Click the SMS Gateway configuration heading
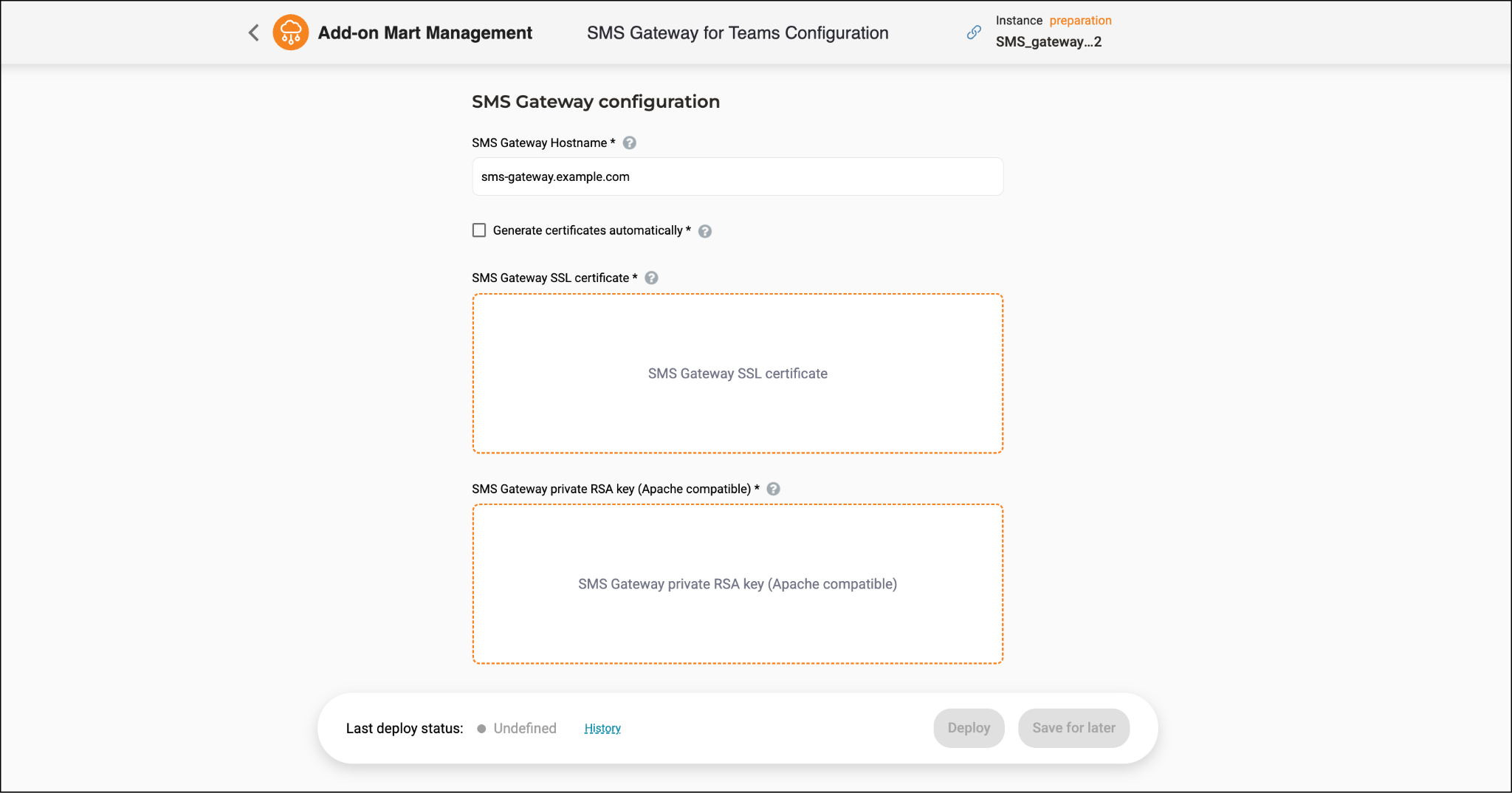This screenshot has width=1512, height=793. [x=596, y=102]
